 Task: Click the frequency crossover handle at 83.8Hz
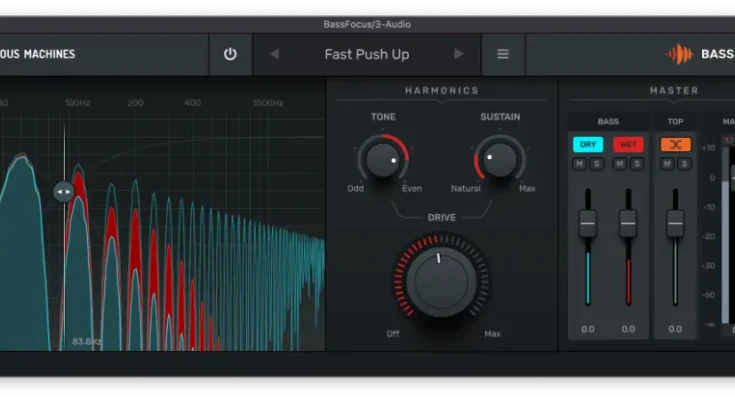pos(63,191)
